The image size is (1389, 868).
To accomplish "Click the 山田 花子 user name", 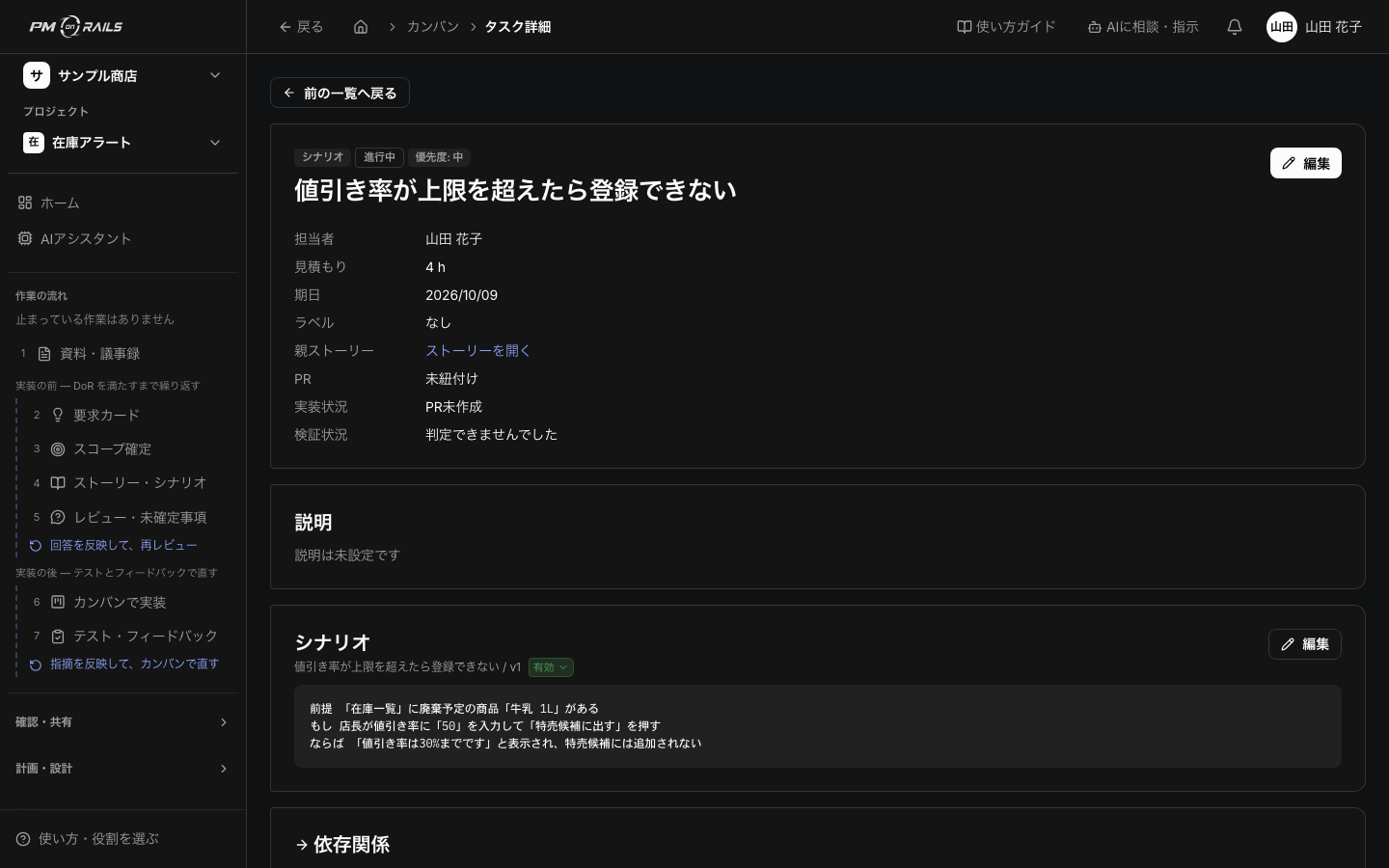I will pyautogui.click(x=1333, y=27).
